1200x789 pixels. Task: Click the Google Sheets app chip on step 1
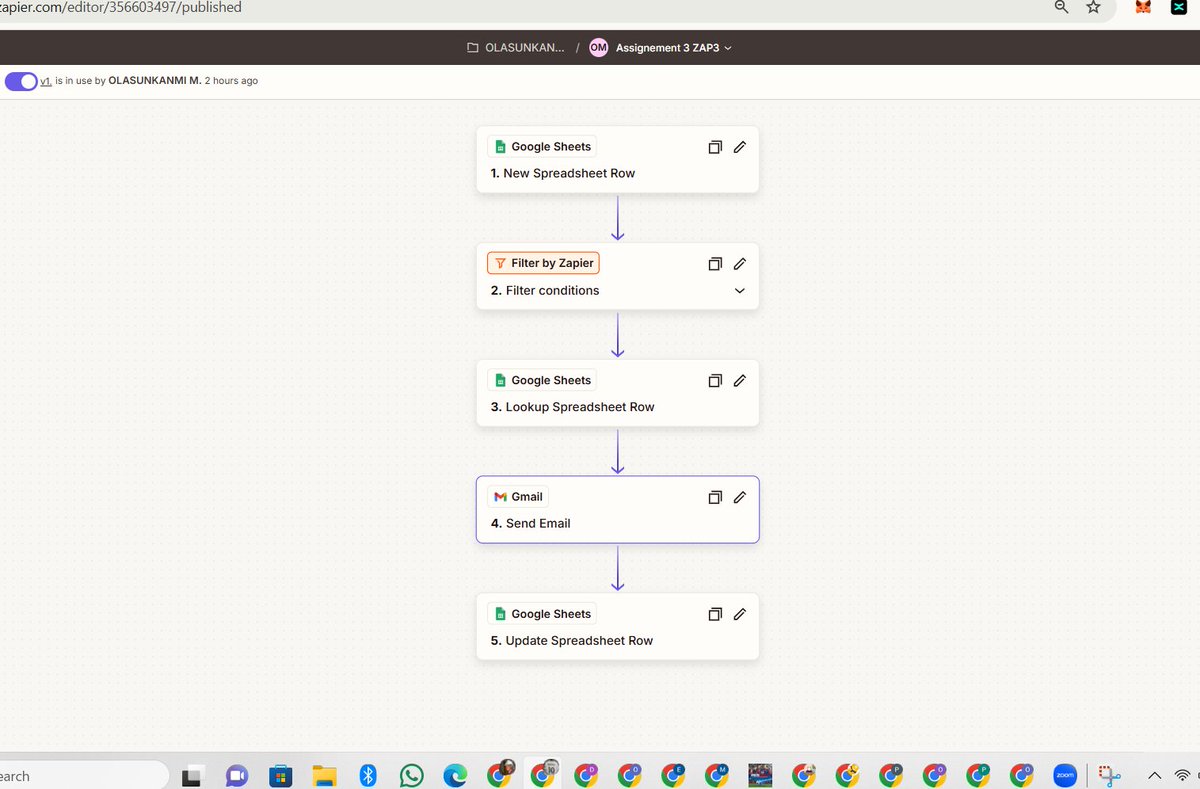542,147
